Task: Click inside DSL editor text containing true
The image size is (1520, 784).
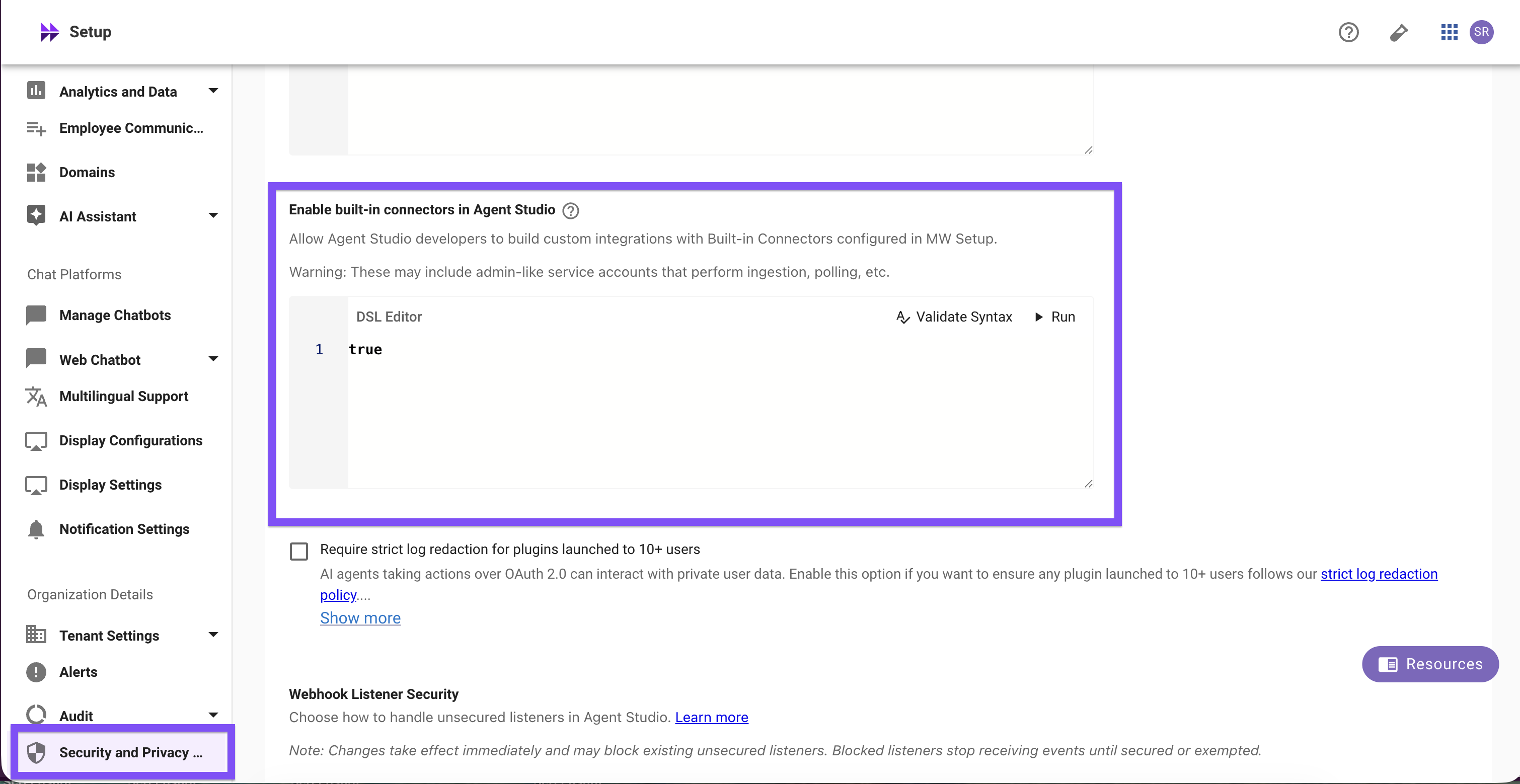Action: click(365, 350)
